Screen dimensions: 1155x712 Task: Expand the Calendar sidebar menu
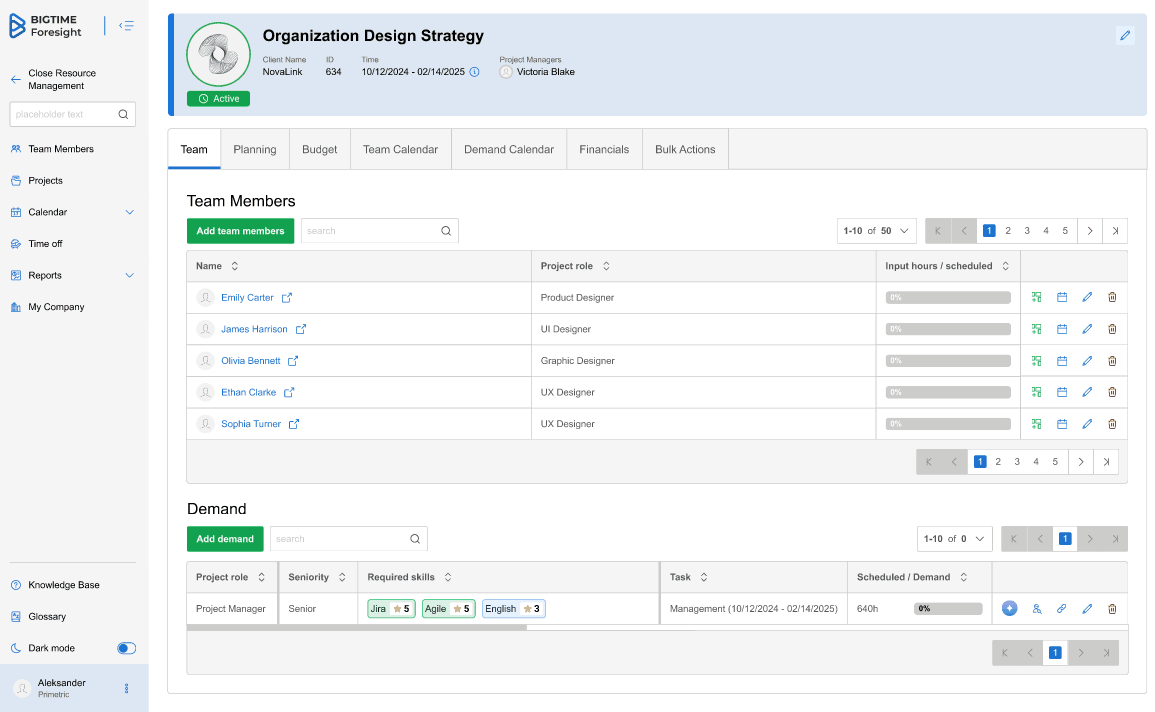tap(129, 212)
